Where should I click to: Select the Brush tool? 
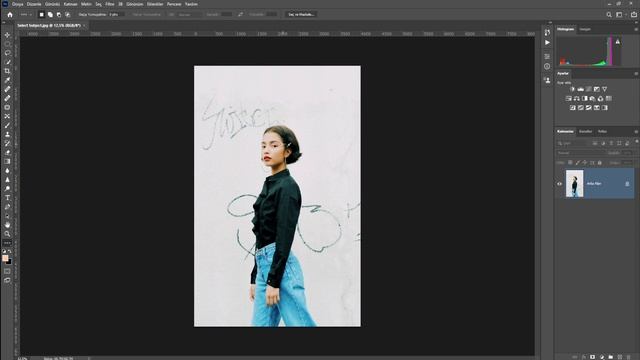coord(7,125)
